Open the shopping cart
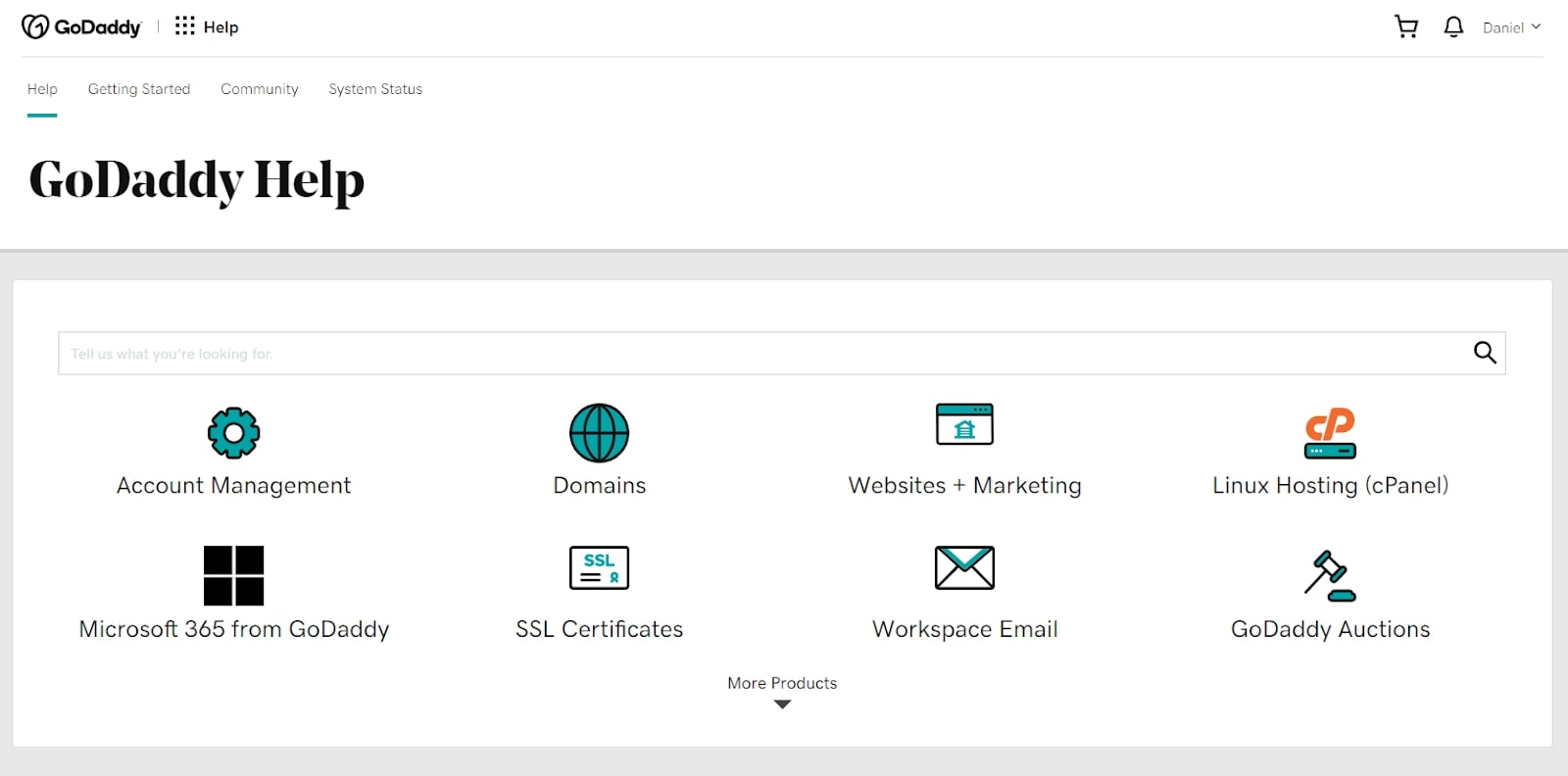1568x776 pixels. [x=1406, y=26]
